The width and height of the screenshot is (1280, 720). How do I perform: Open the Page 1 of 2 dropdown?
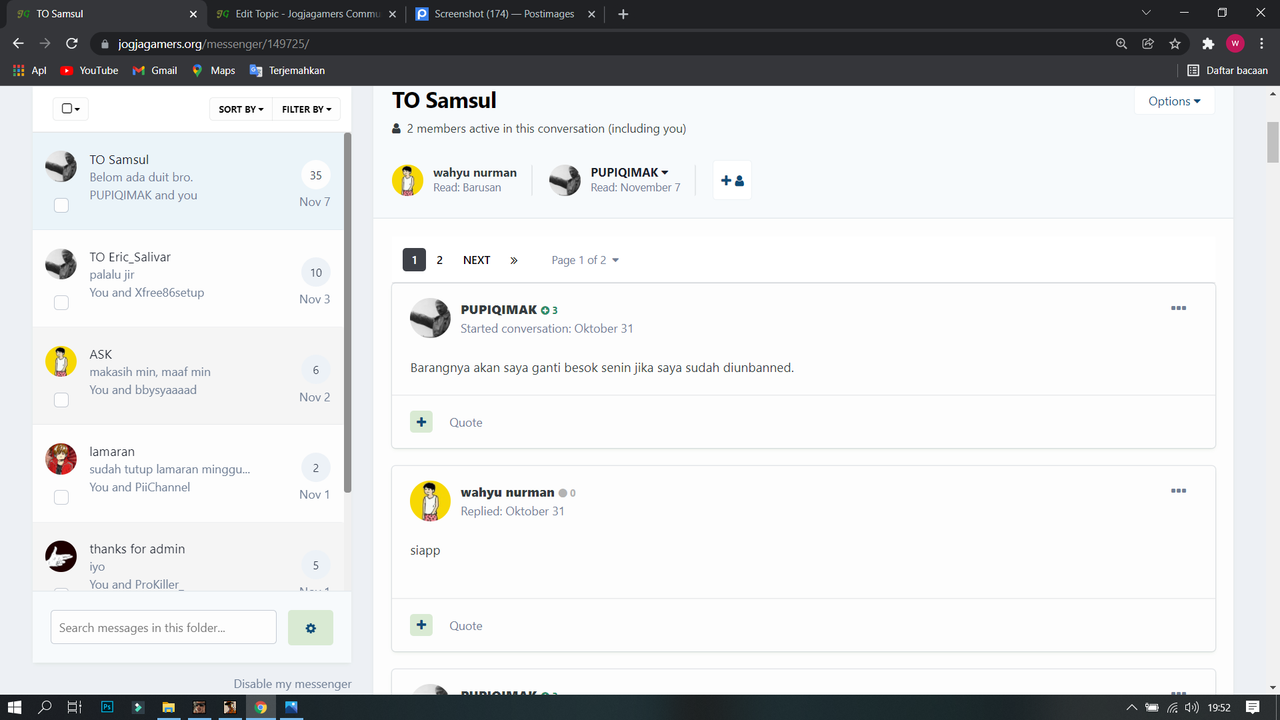[x=585, y=260]
